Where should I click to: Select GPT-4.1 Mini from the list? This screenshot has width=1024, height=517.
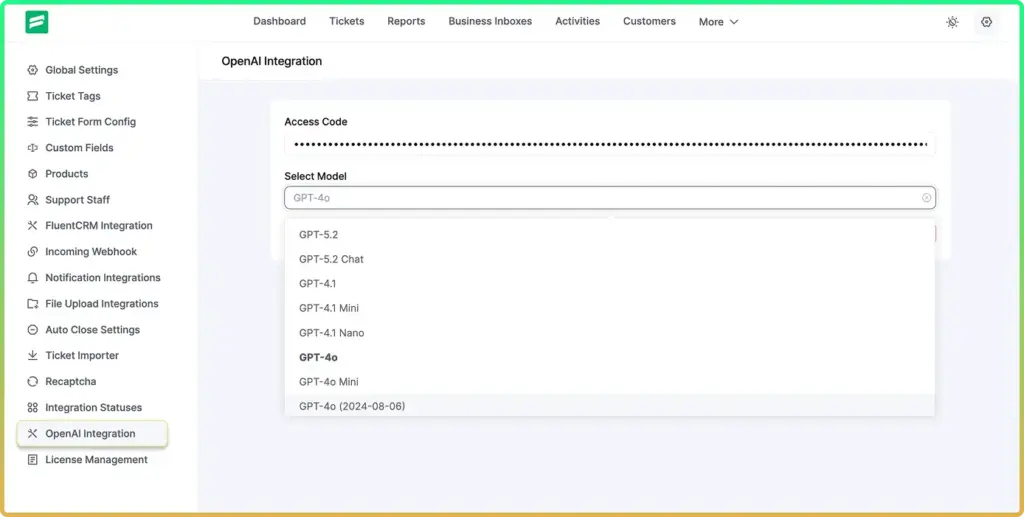tap(610, 308)
